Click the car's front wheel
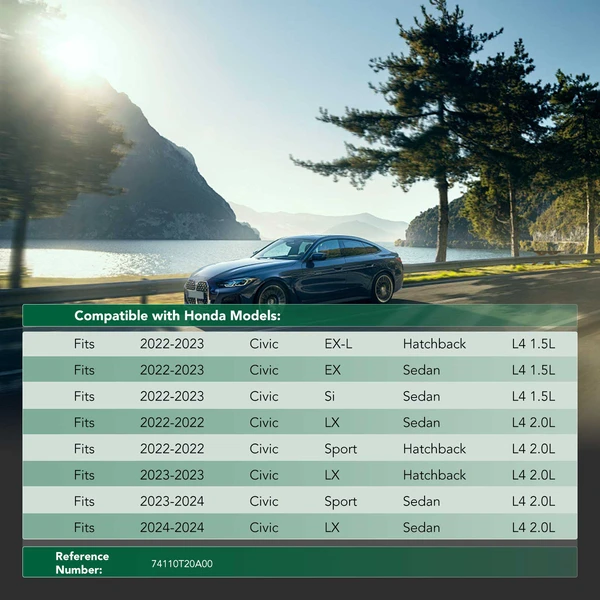Screen dimensions: 600x600 pyautogui.click(x=271, y=294)
